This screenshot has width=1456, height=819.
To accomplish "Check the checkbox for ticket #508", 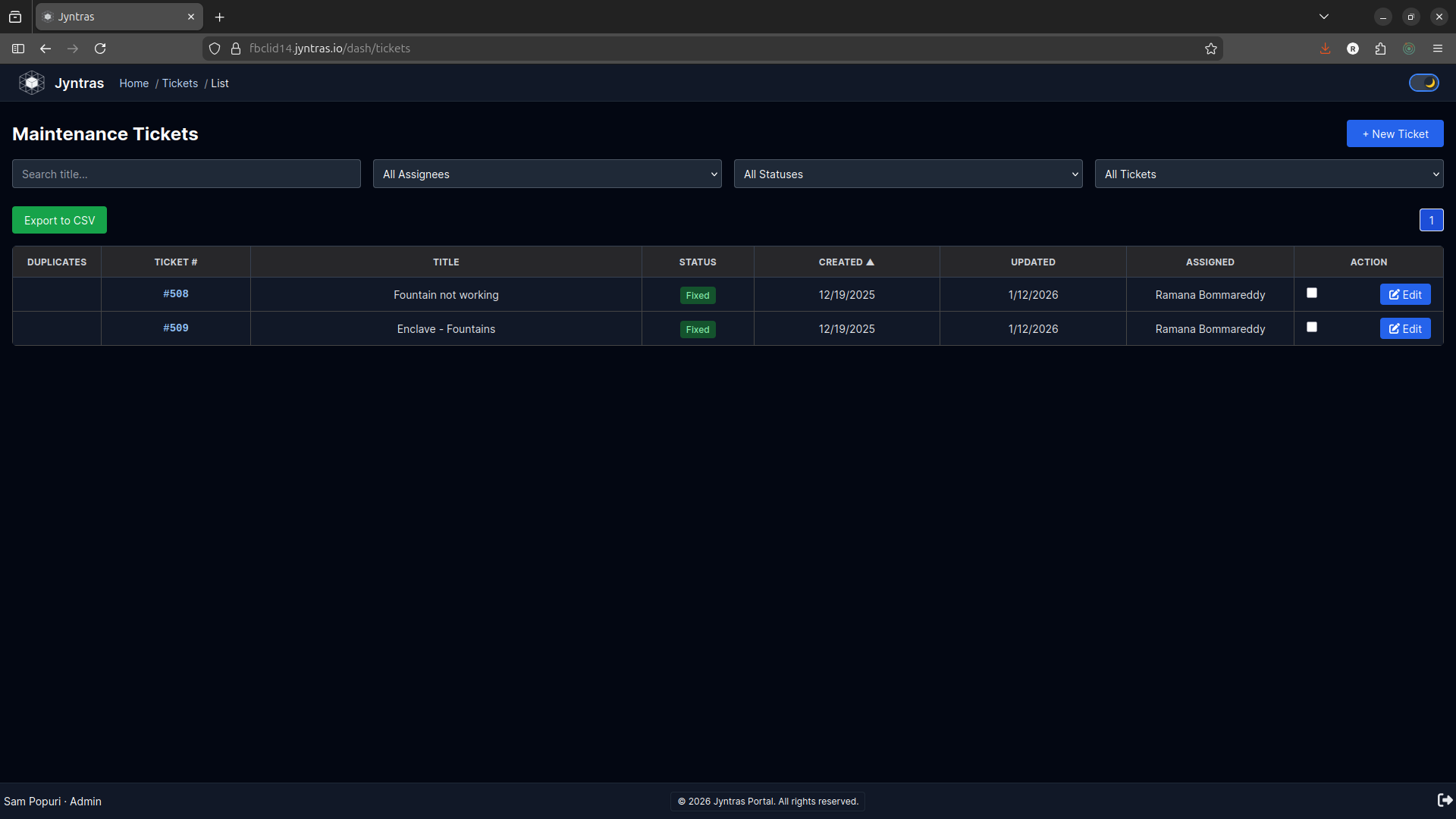I will (x=1312, y=293).
